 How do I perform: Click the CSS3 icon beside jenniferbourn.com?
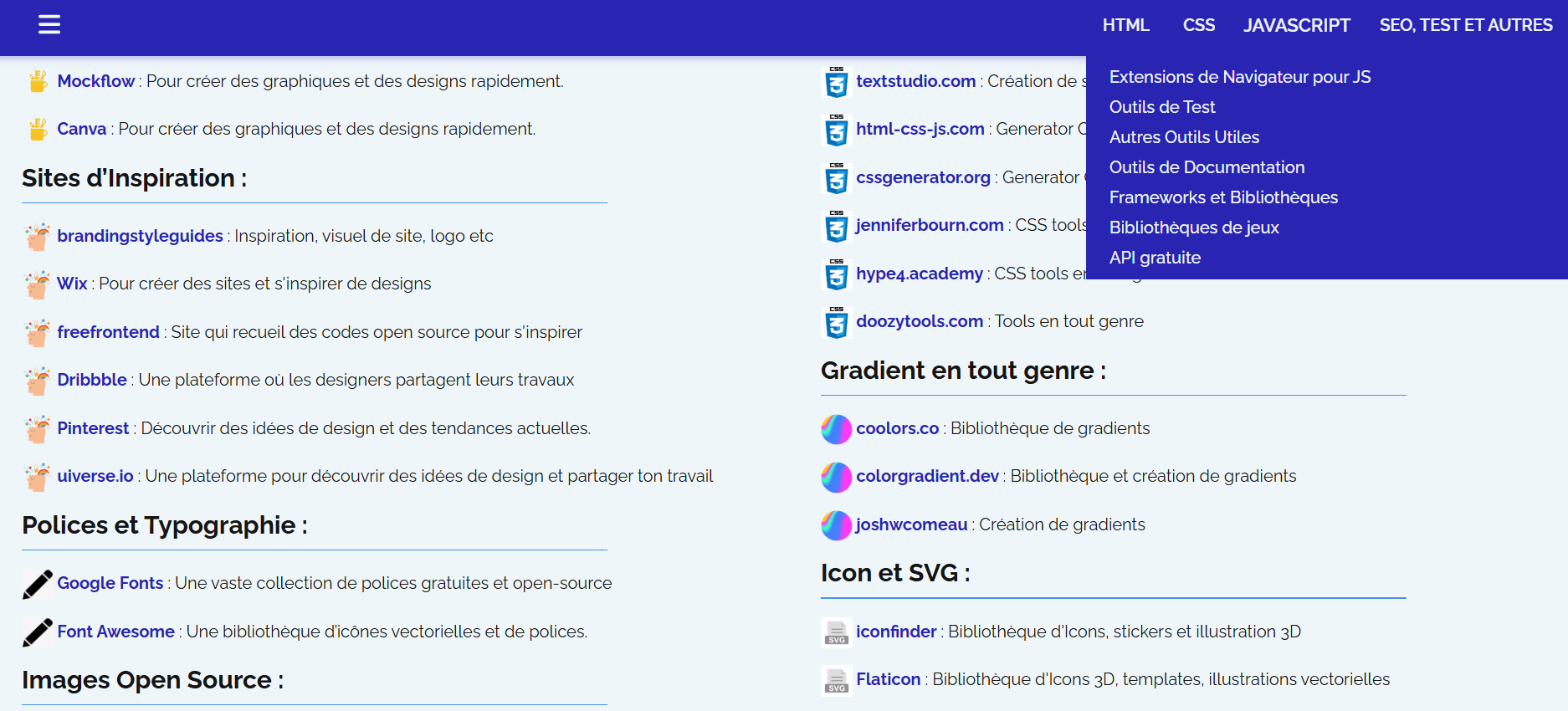837,226
